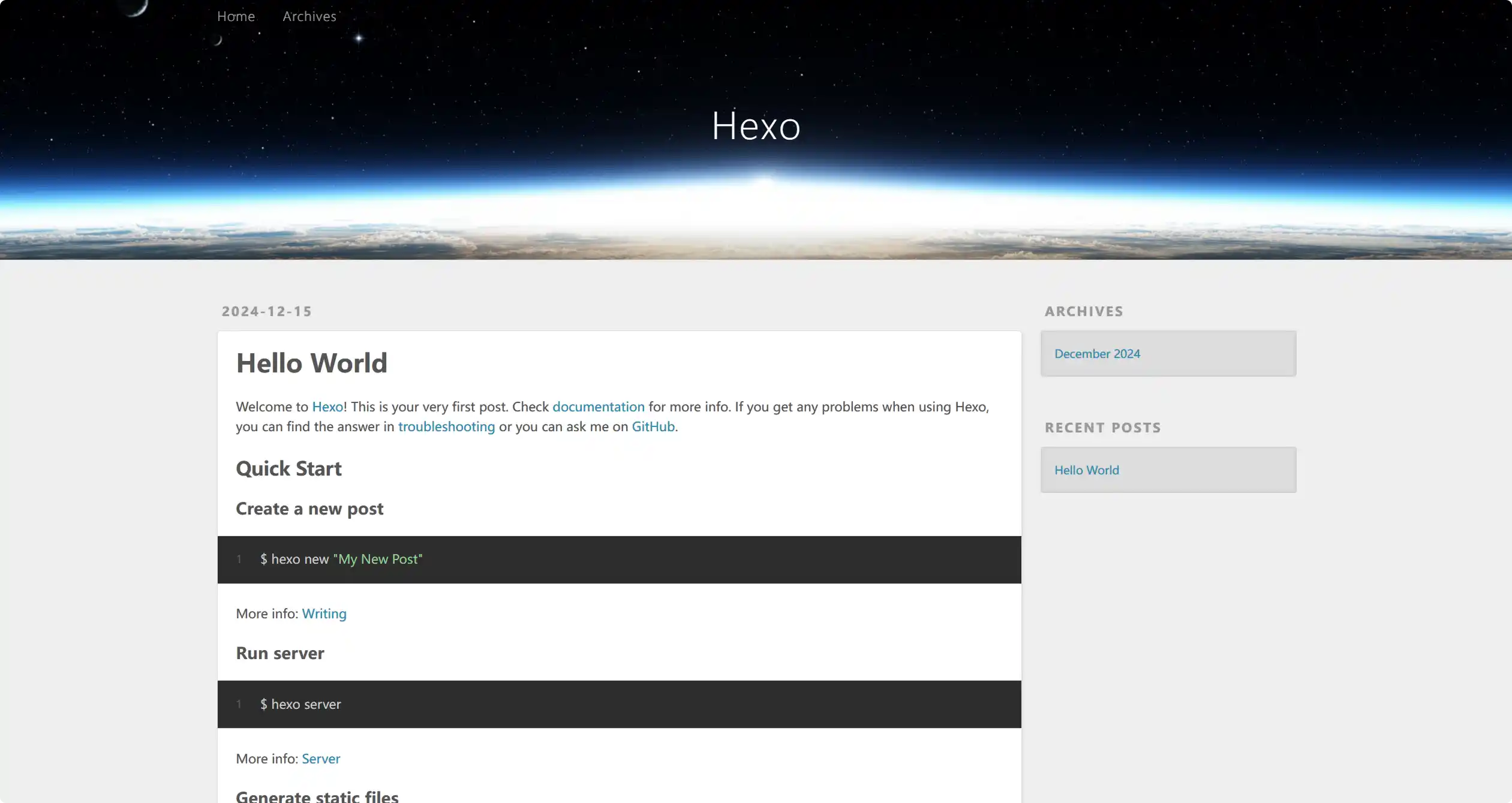Open Hello World under Recent Posts
Image resolution: width=1512 pixels, height=803 pixels.
pos(1087,470)
